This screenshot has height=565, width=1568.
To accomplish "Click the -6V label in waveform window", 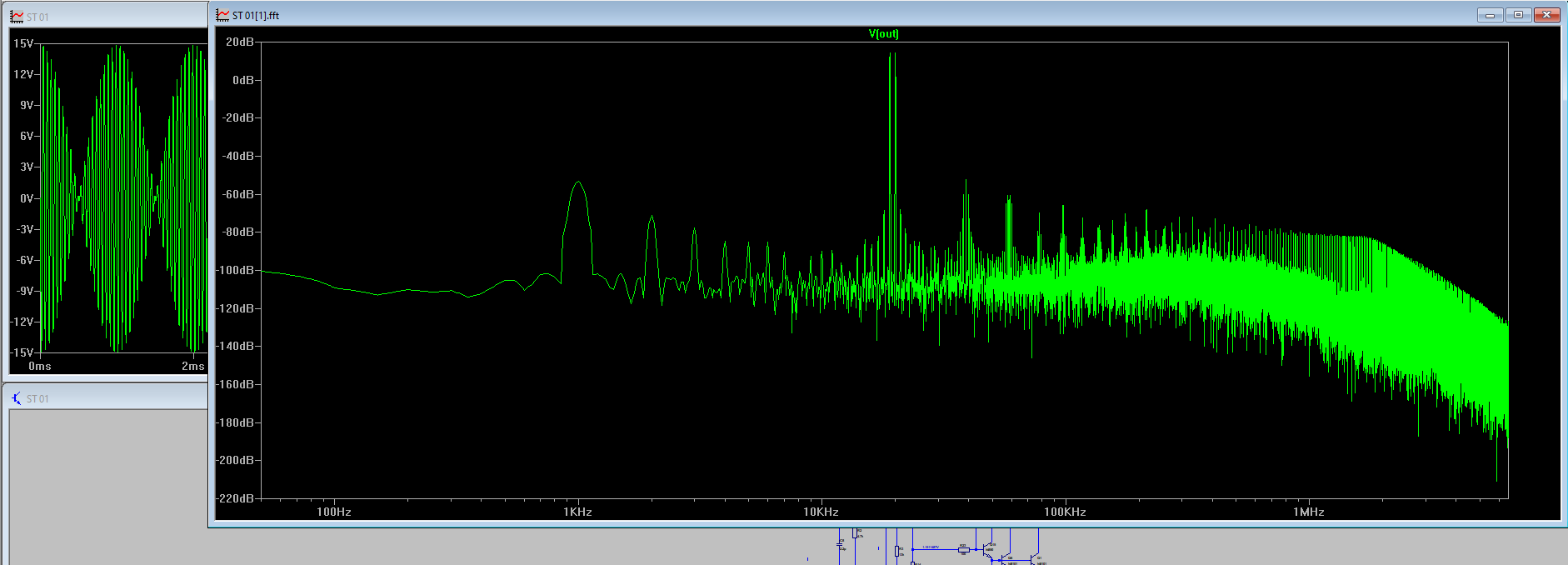I will (25, 260).
